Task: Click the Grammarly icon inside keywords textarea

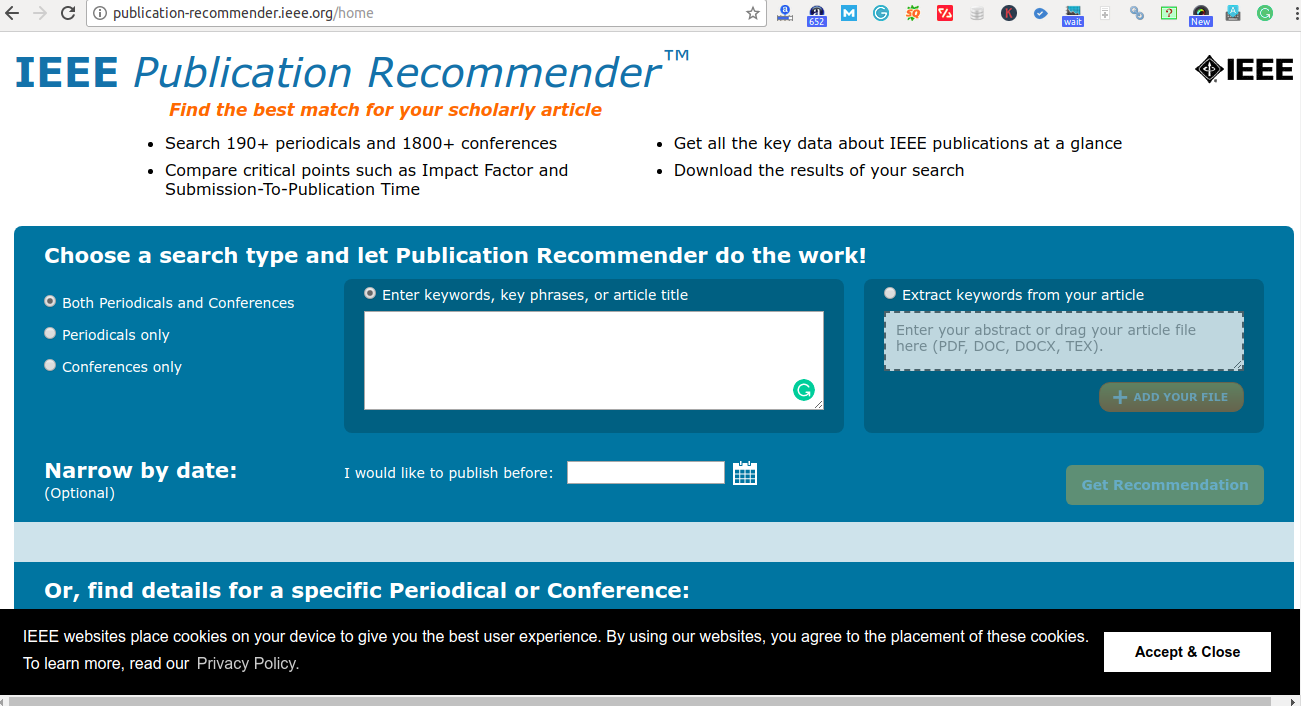Action: (x=804, y=390)
